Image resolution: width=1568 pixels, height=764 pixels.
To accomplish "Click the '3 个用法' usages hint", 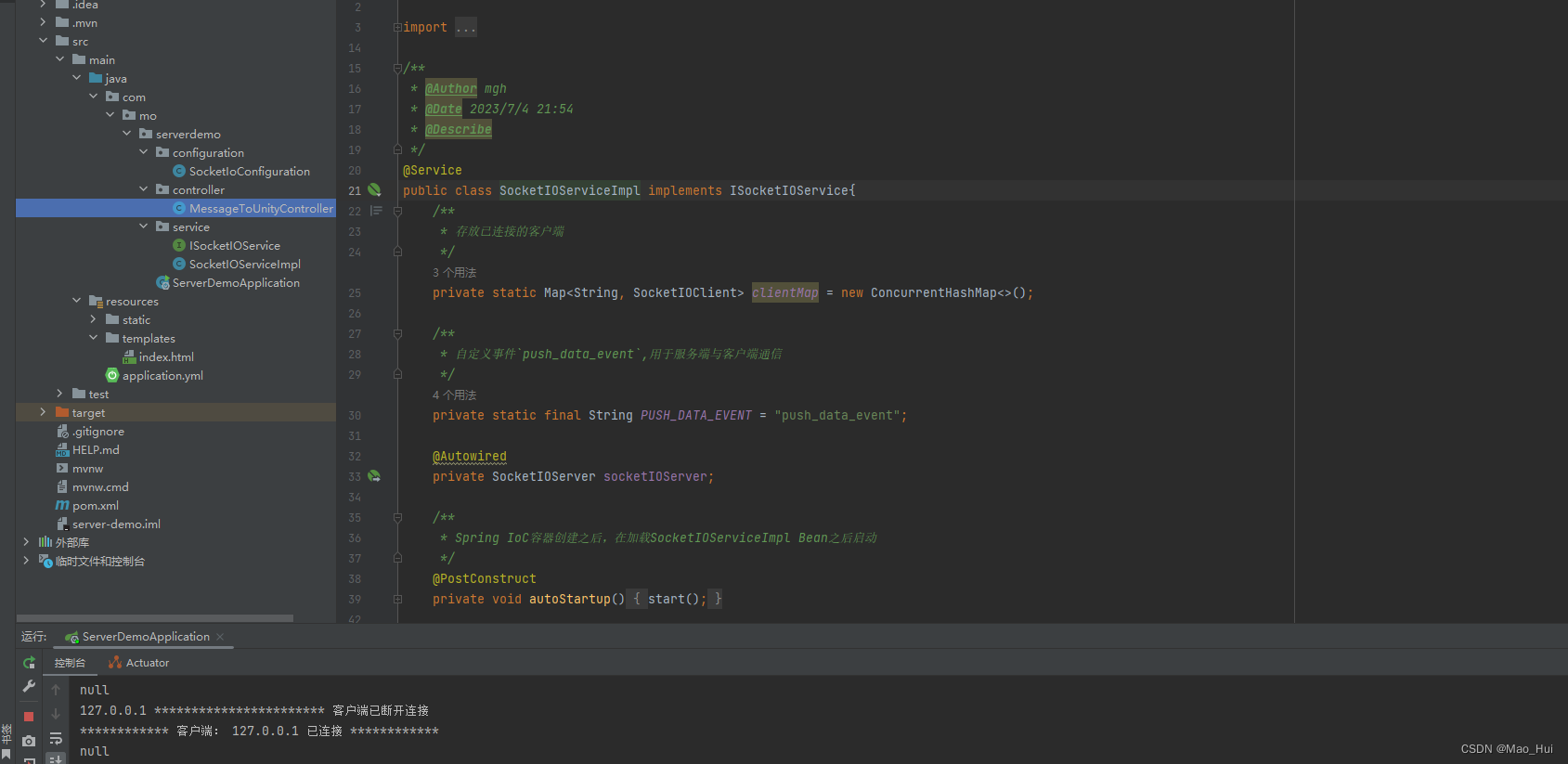I will (x=454, y=273).
